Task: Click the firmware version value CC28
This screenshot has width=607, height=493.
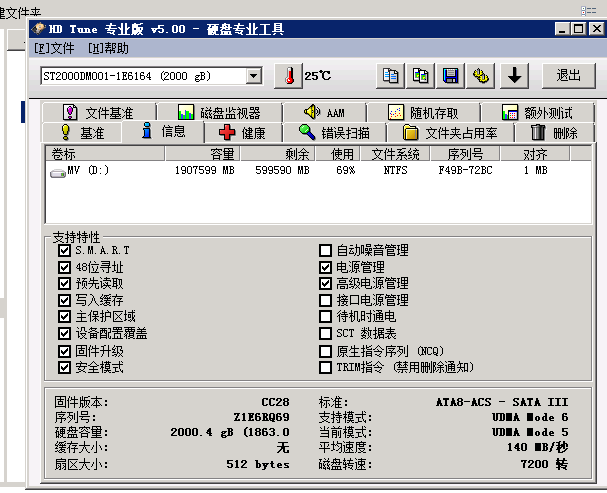Action: pos(275,402)
